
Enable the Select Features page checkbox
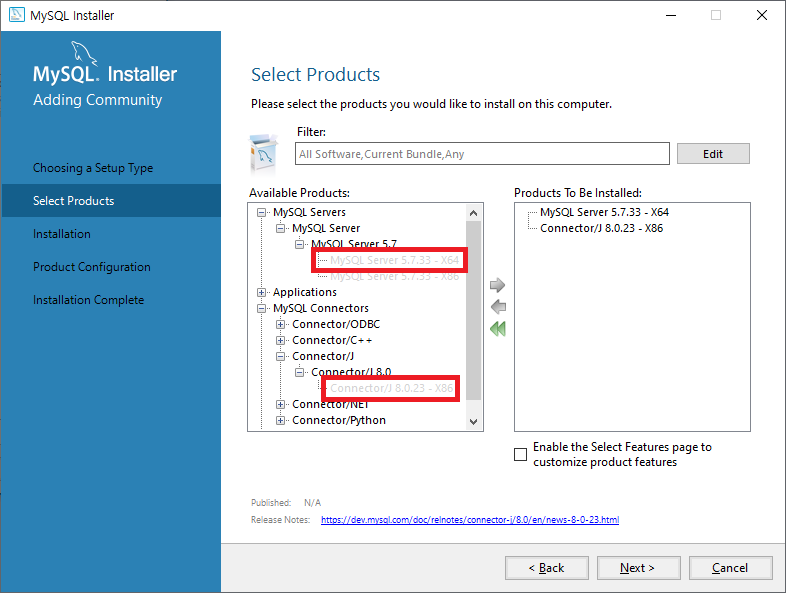521,454
